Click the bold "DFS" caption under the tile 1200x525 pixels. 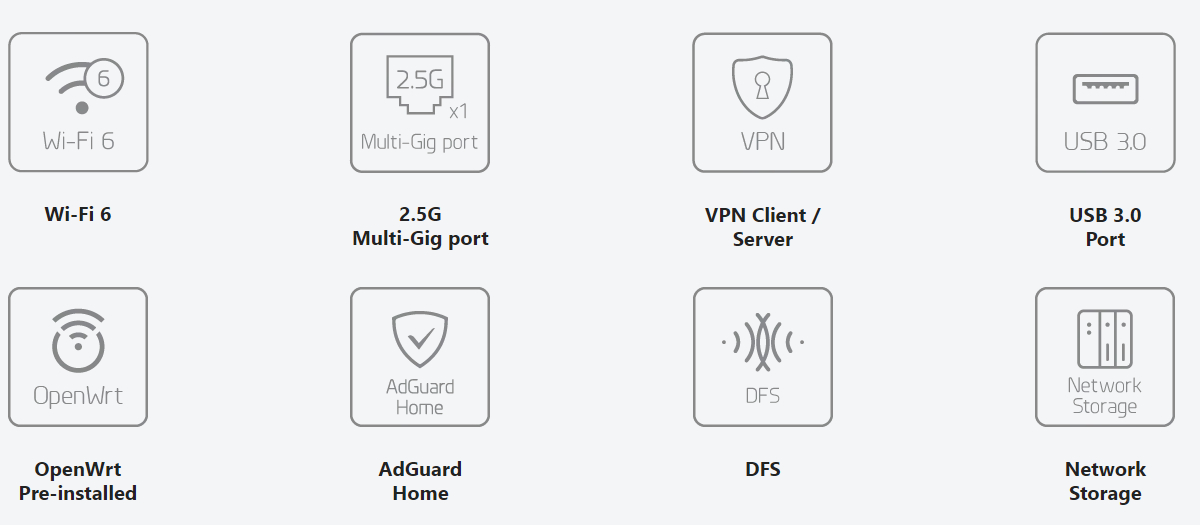(762, 469)
